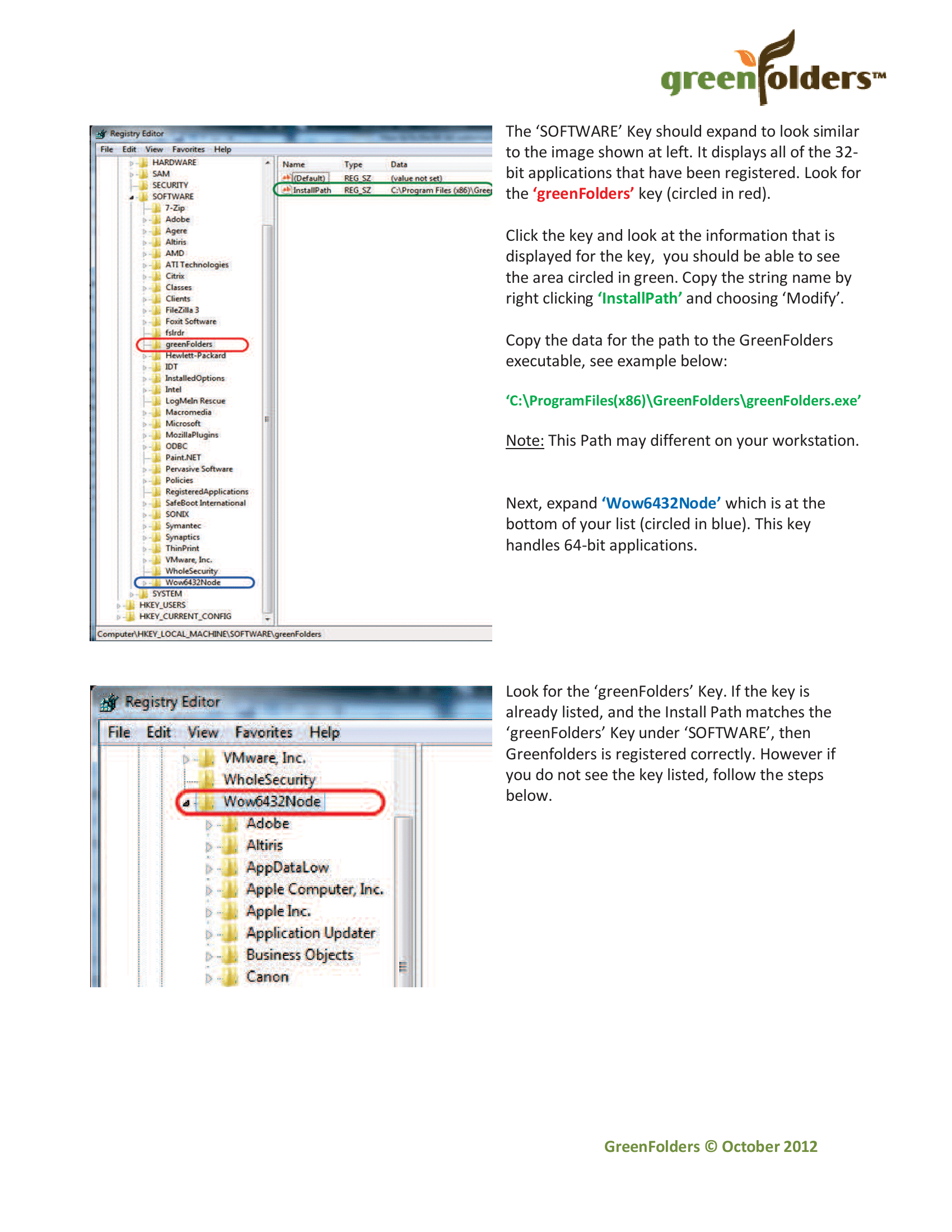Select the SafeBoot International key
Image resolution: width=952 pixels, height=1232 pixels.
[206, 503]
